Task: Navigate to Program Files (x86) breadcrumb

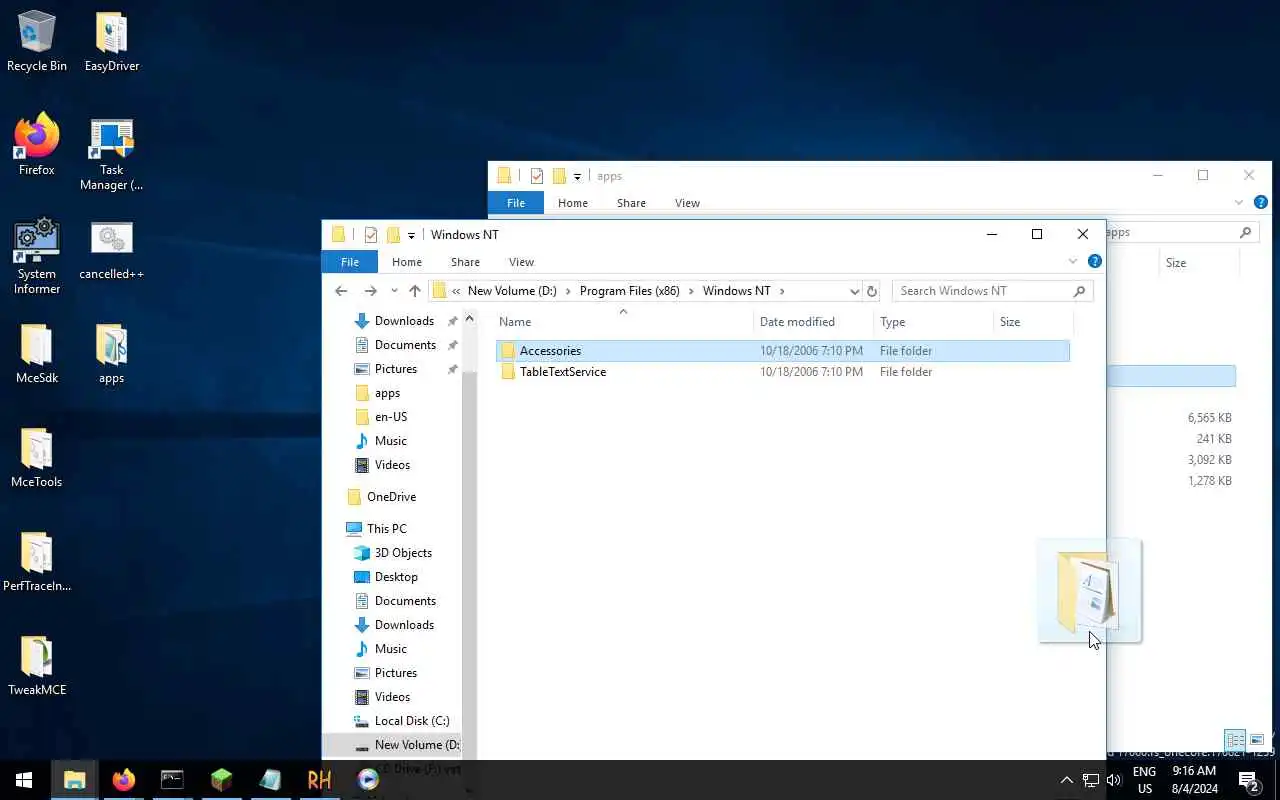Action: click(x=629, y=291)
